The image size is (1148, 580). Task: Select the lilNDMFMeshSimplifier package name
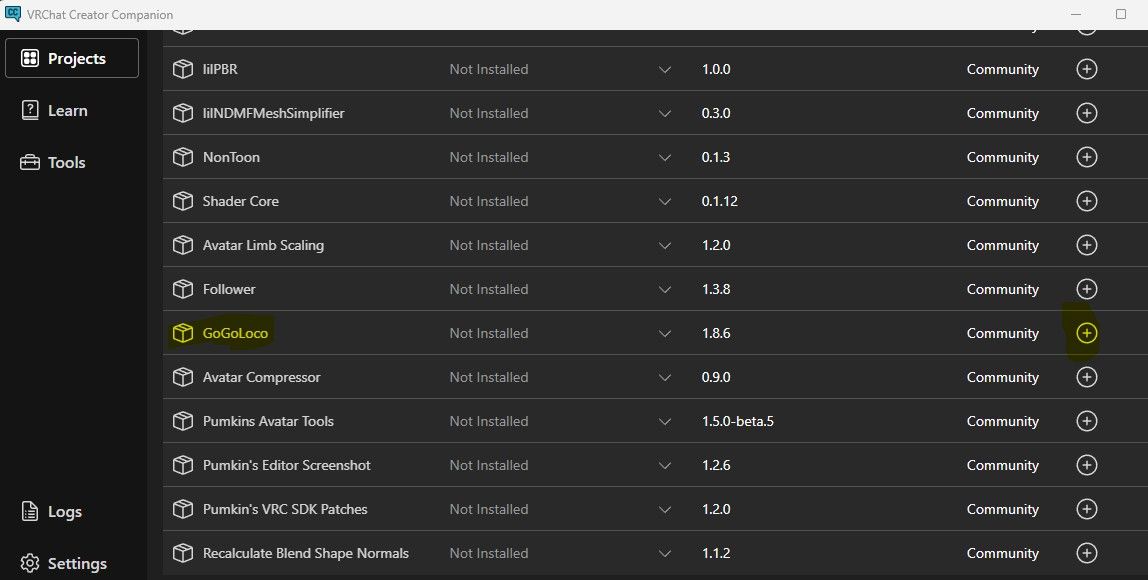[273, 114]
